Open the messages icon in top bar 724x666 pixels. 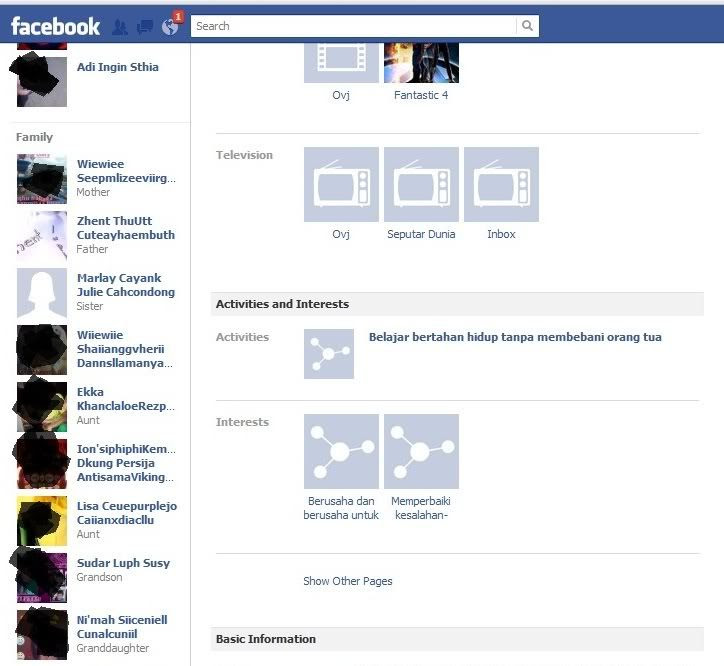[x=145, y=27]
